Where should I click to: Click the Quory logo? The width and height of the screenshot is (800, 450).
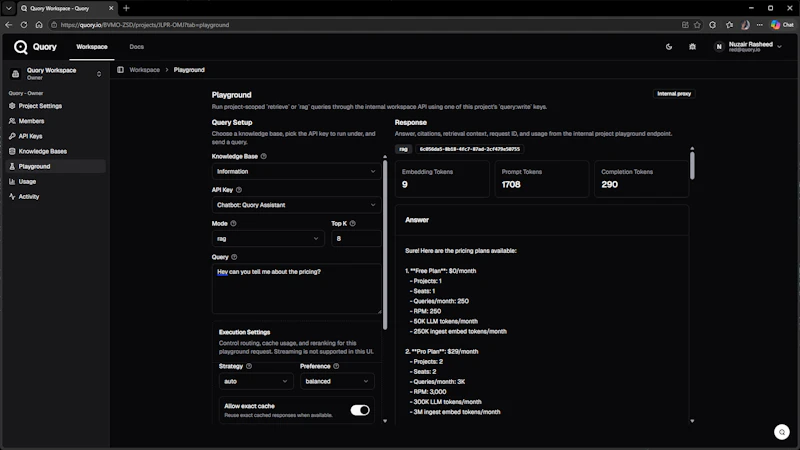(35, 47)
